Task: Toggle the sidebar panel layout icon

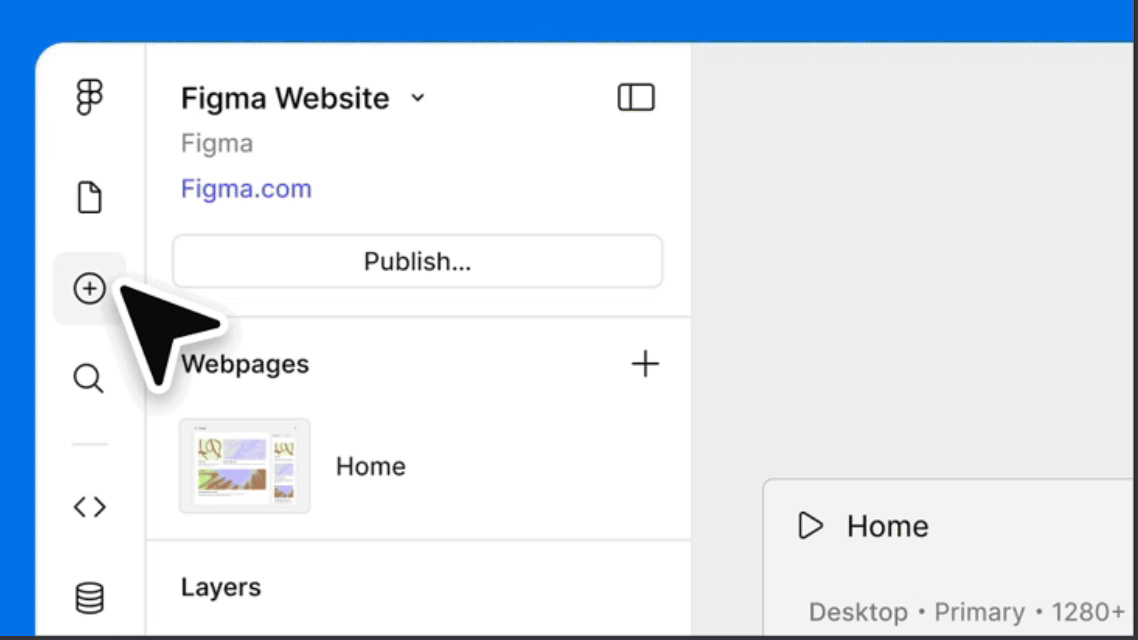Action: point(636,97)
